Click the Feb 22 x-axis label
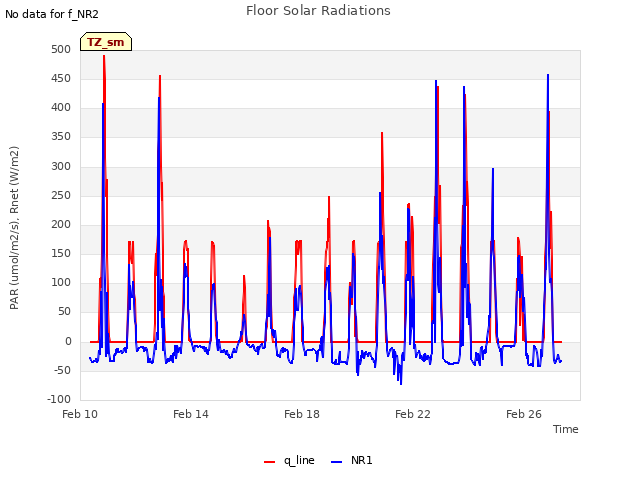 (x=413, y=414)
